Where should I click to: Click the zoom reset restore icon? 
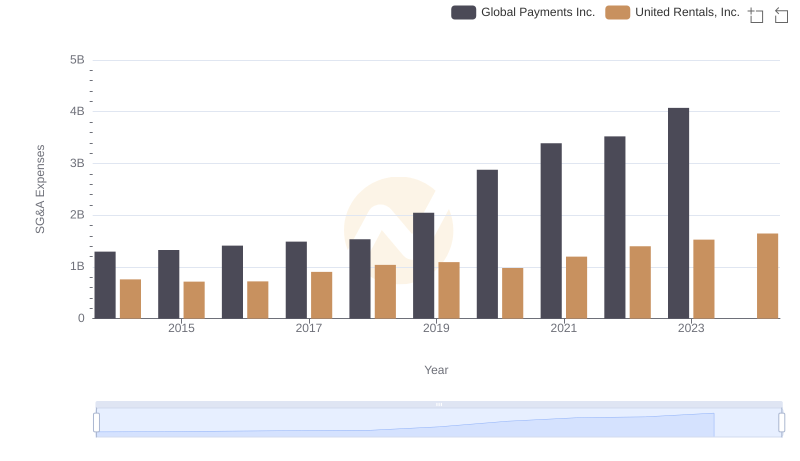click(x=781, y=15)
